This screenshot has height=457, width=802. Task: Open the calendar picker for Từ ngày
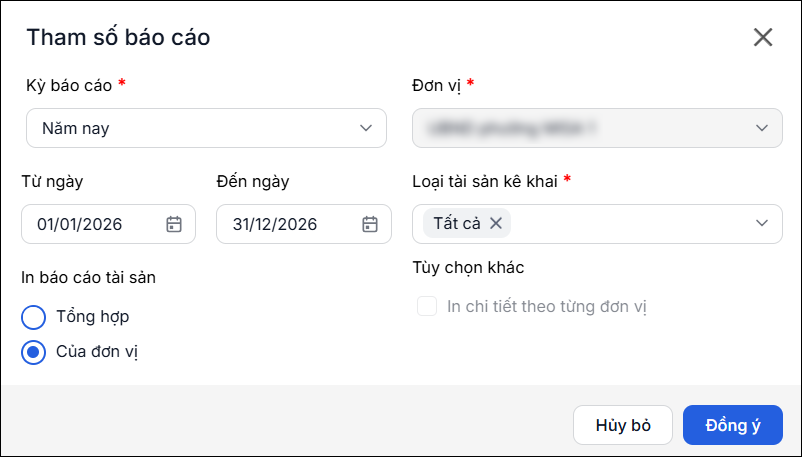174,224
